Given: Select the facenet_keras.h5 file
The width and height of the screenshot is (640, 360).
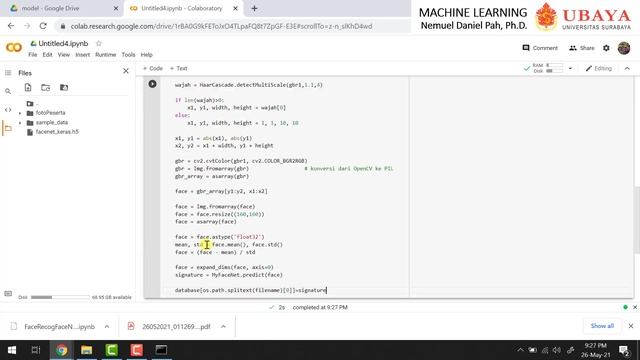Looking at the screenshot, I should 57,132.
